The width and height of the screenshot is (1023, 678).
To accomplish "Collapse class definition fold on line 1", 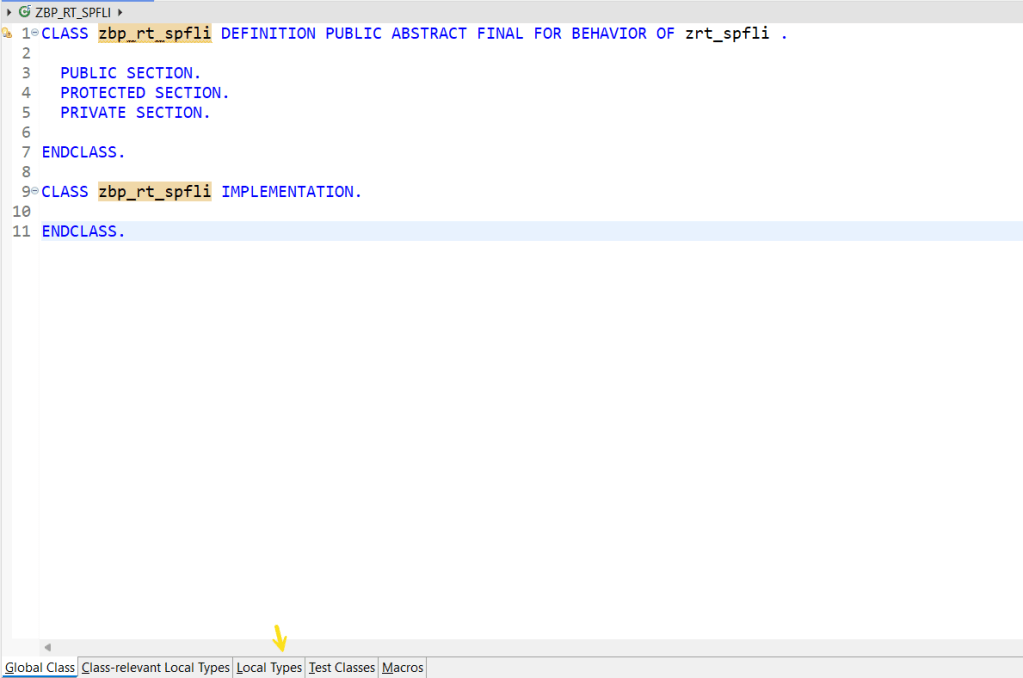I will [35, 33].
